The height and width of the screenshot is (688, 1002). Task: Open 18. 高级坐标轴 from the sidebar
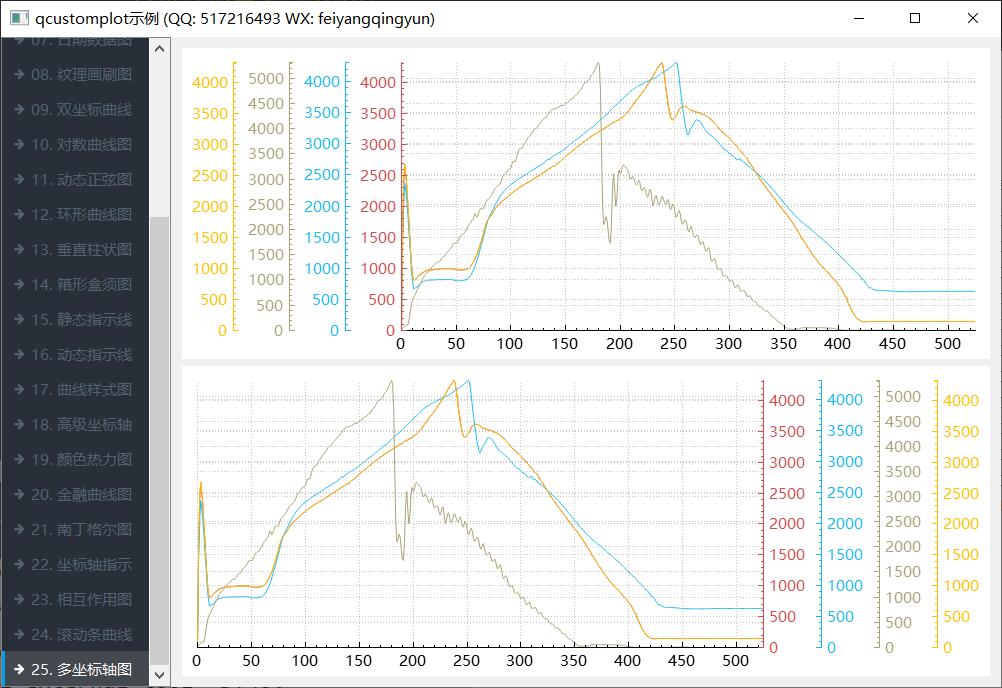81,425
